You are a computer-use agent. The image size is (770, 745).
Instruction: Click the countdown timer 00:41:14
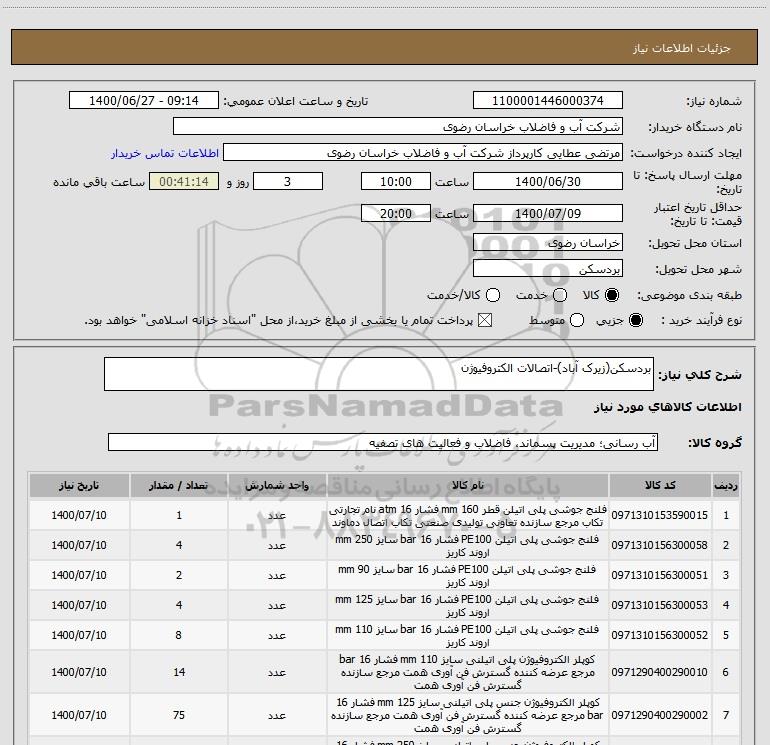[184, 181]
